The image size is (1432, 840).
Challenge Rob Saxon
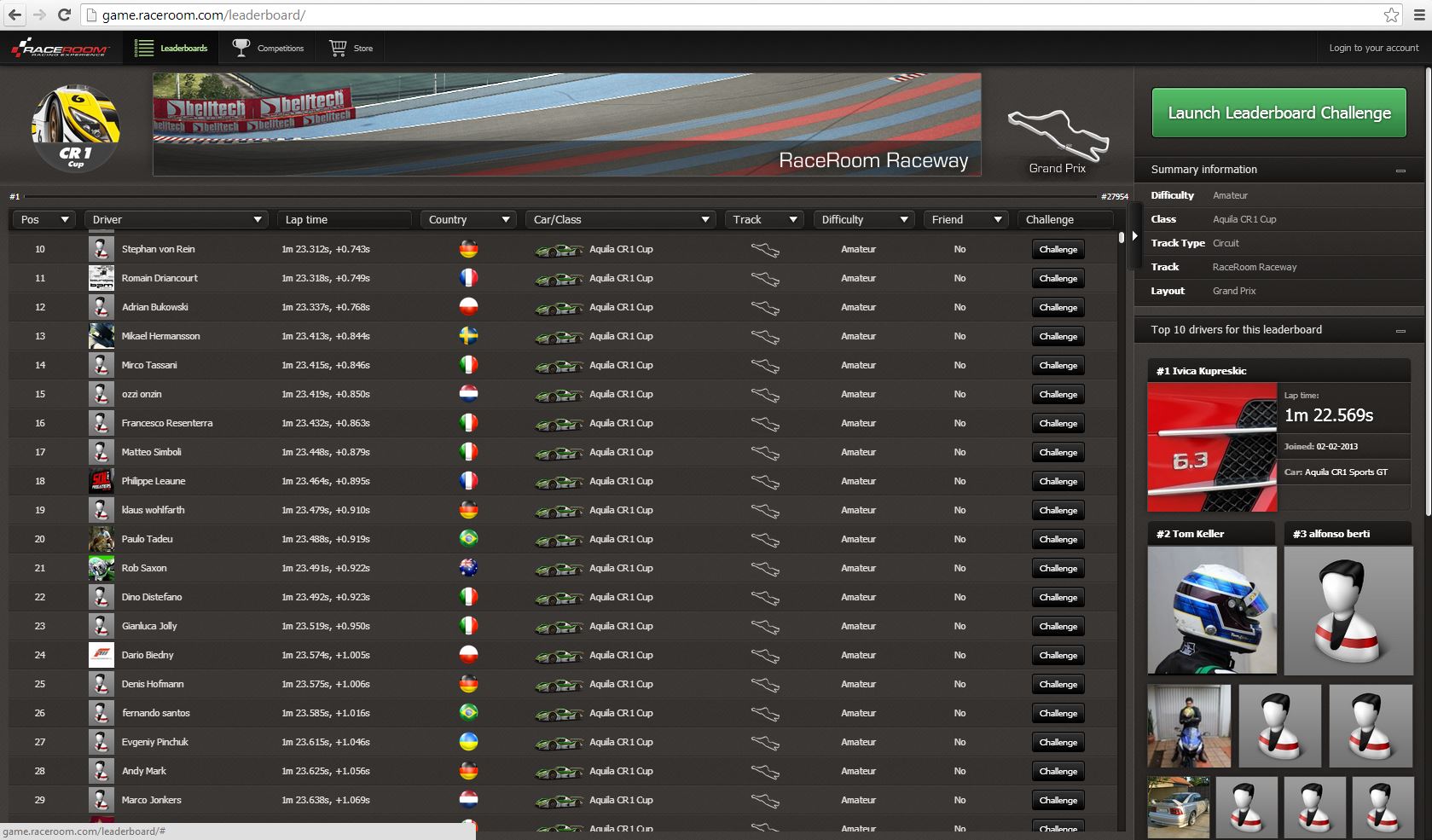click(1058, 569)
